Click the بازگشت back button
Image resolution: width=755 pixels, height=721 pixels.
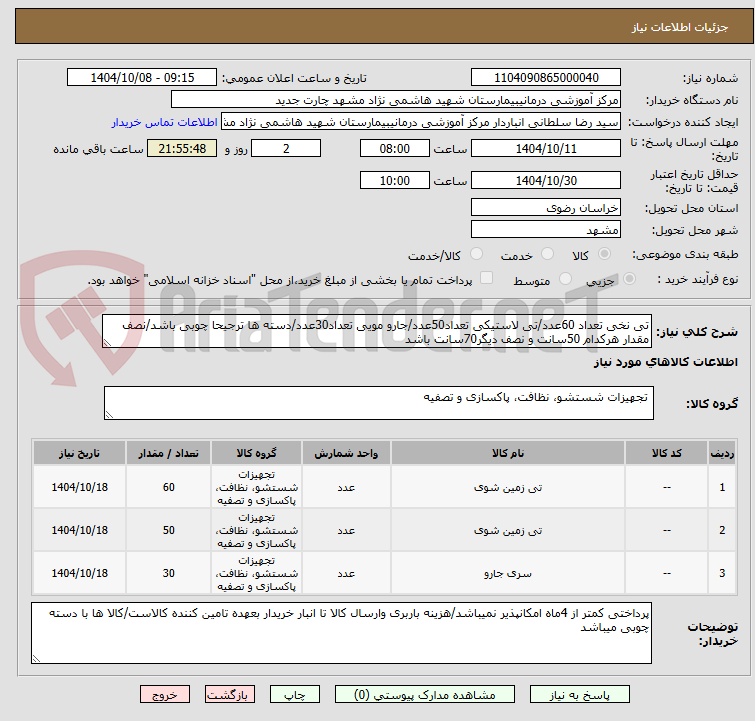[x=229, y=695]
